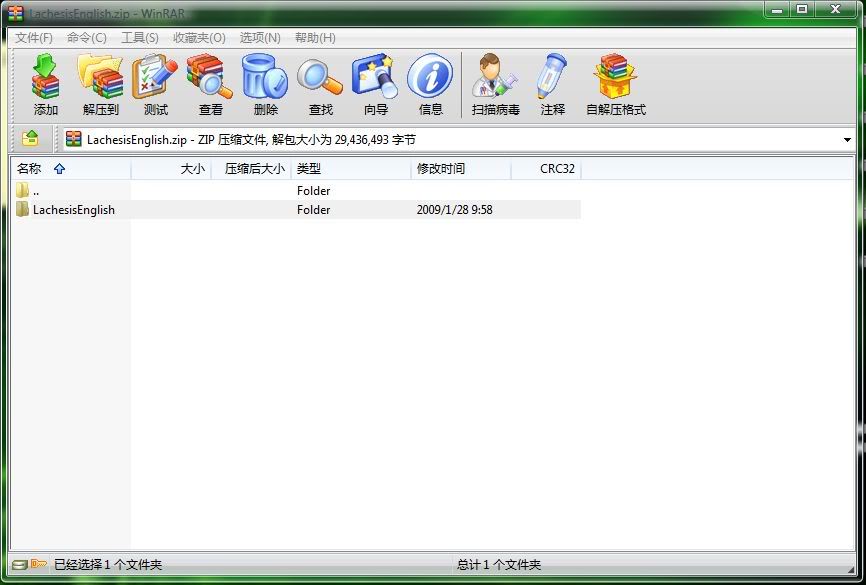866x585 pixels.
Task: Click the archive path text field
Action: click(x=460, y=139)
